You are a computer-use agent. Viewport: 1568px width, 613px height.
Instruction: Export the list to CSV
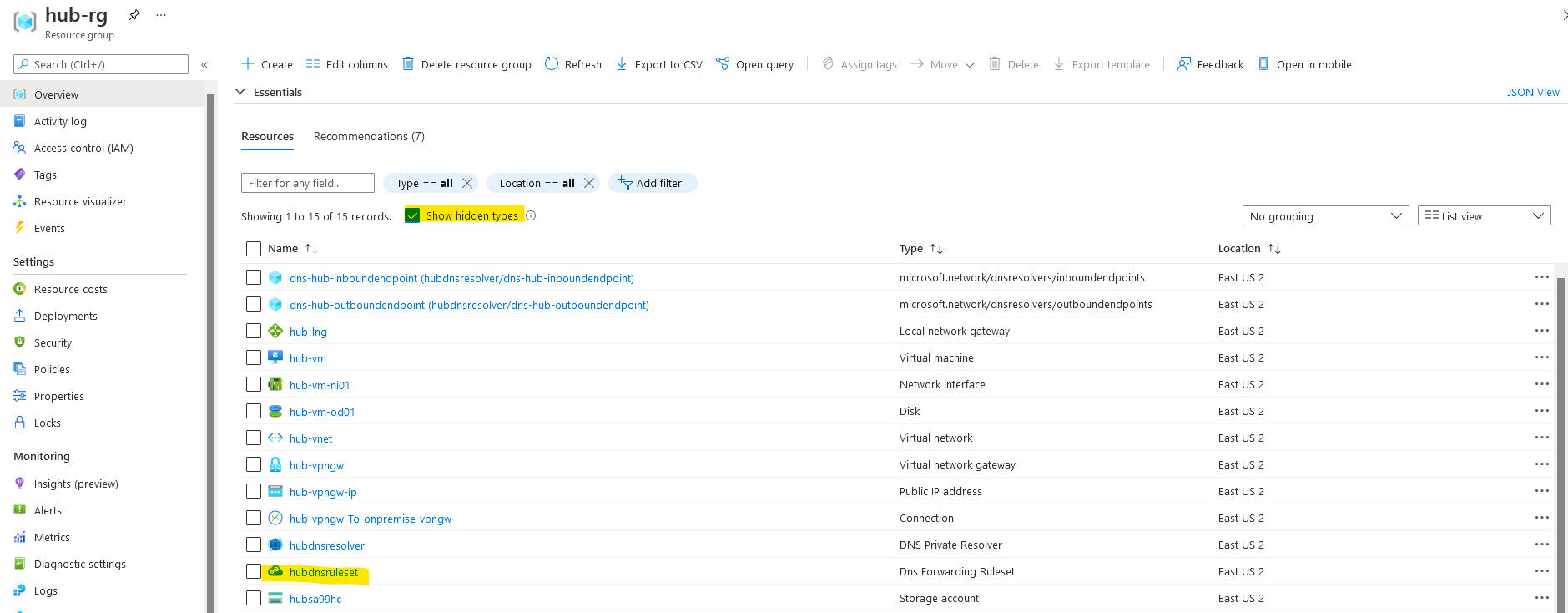click(659, 64)
